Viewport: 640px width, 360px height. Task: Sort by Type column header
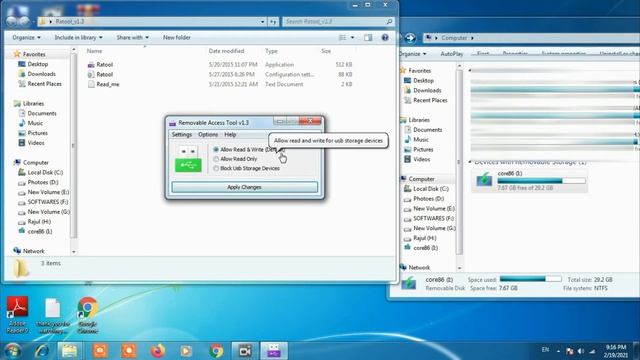(x=271, y=51)
